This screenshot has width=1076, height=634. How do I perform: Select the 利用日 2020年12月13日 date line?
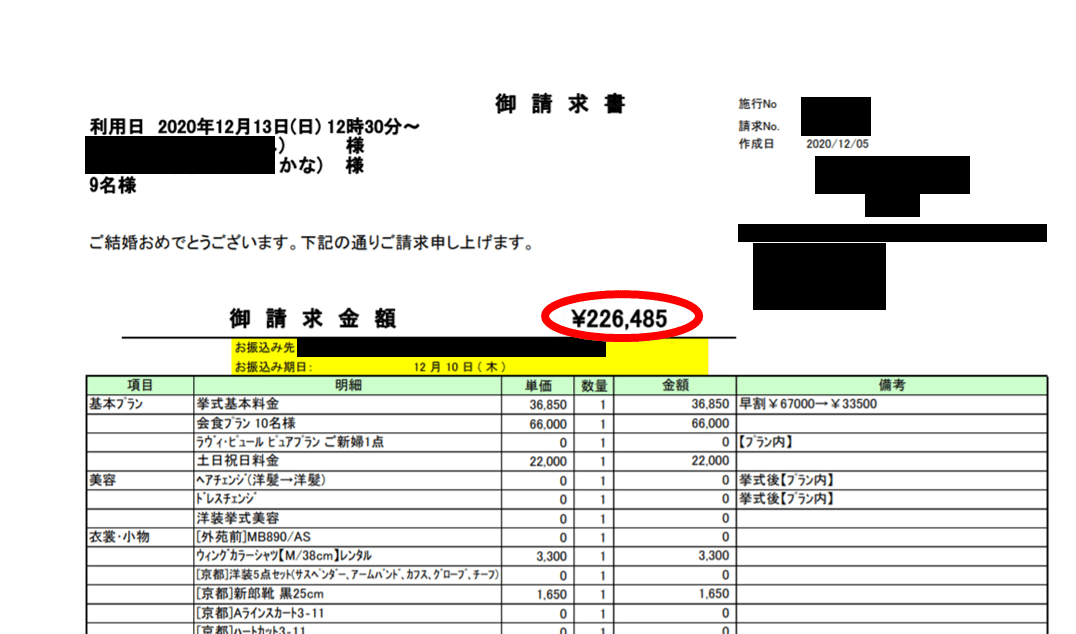[x=255, y=127]
